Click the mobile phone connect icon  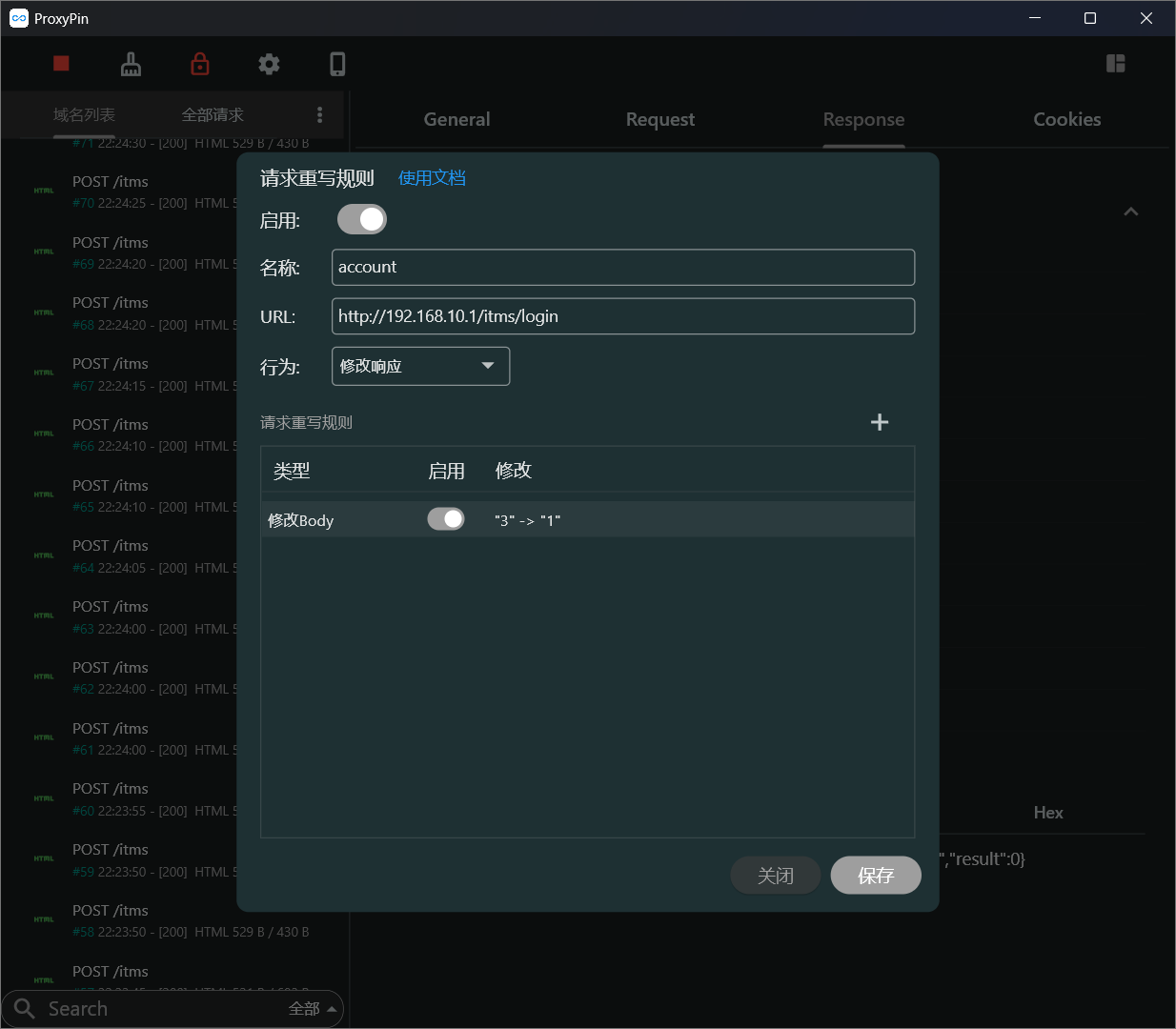[337, 64]
